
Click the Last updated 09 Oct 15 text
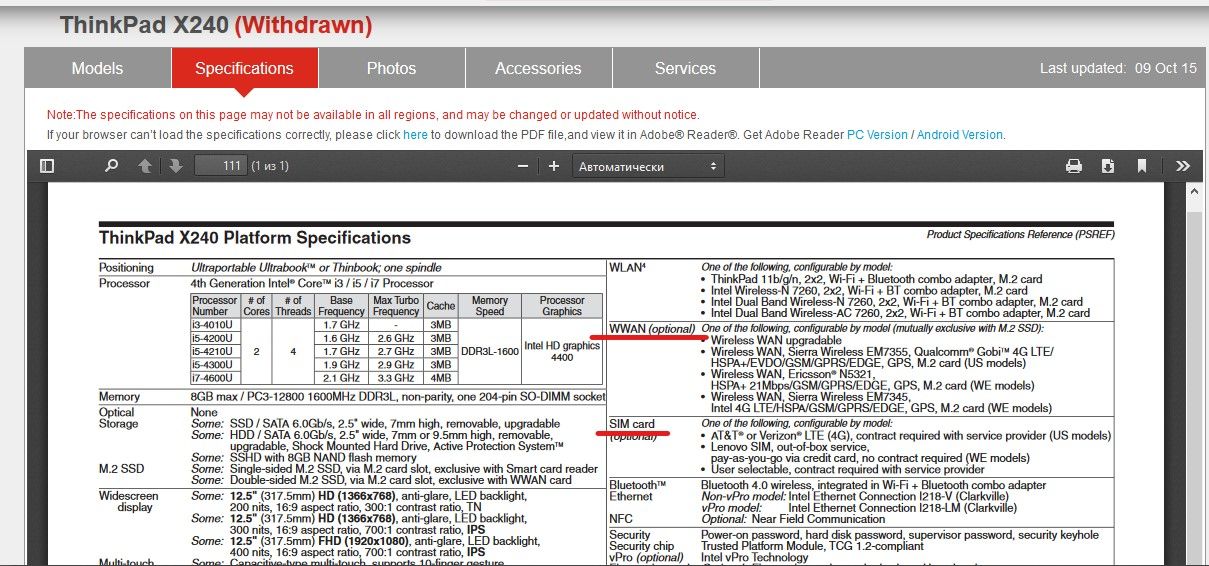pyautogui.click(x=1118, y=68)
